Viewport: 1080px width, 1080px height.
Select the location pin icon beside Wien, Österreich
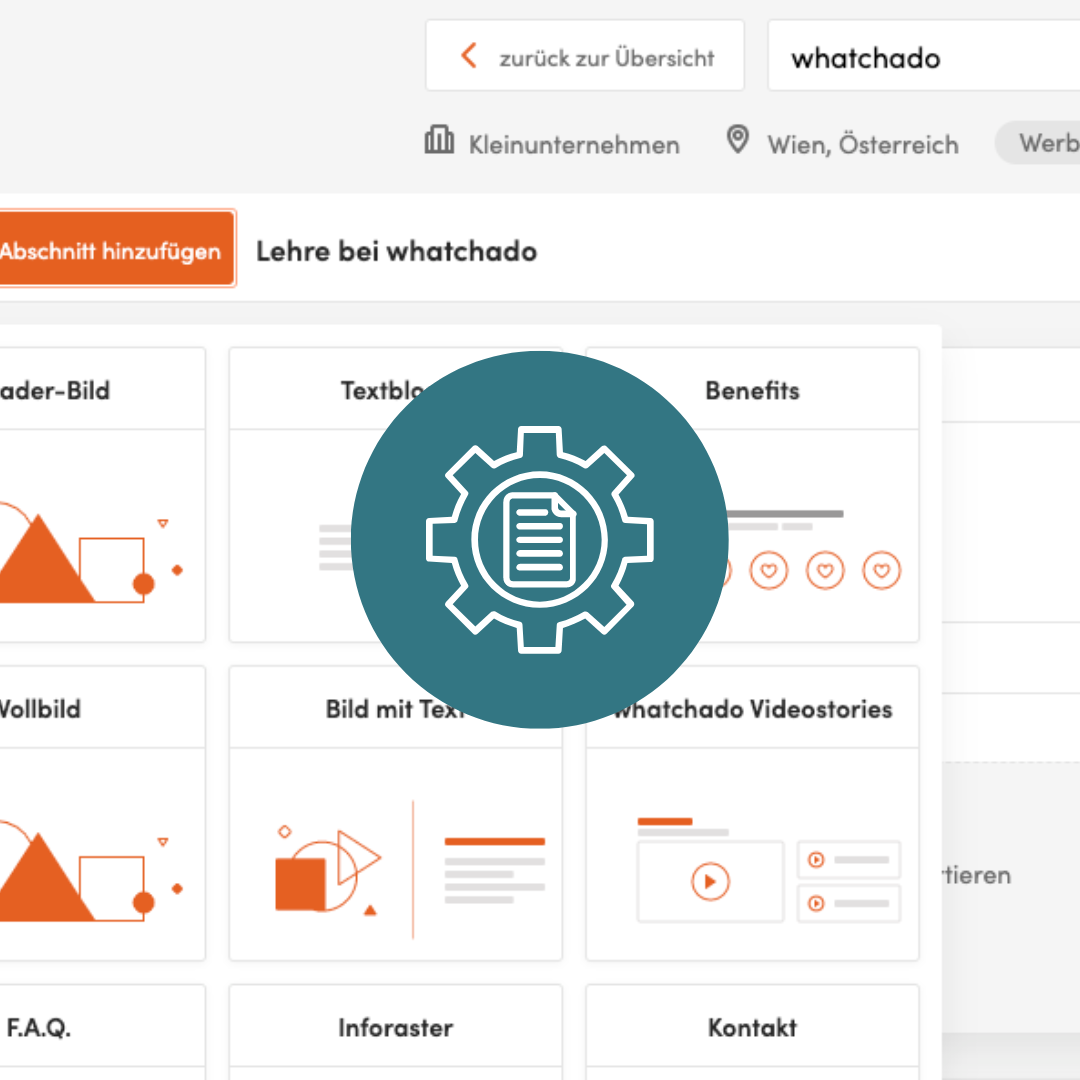coord(737,139)
